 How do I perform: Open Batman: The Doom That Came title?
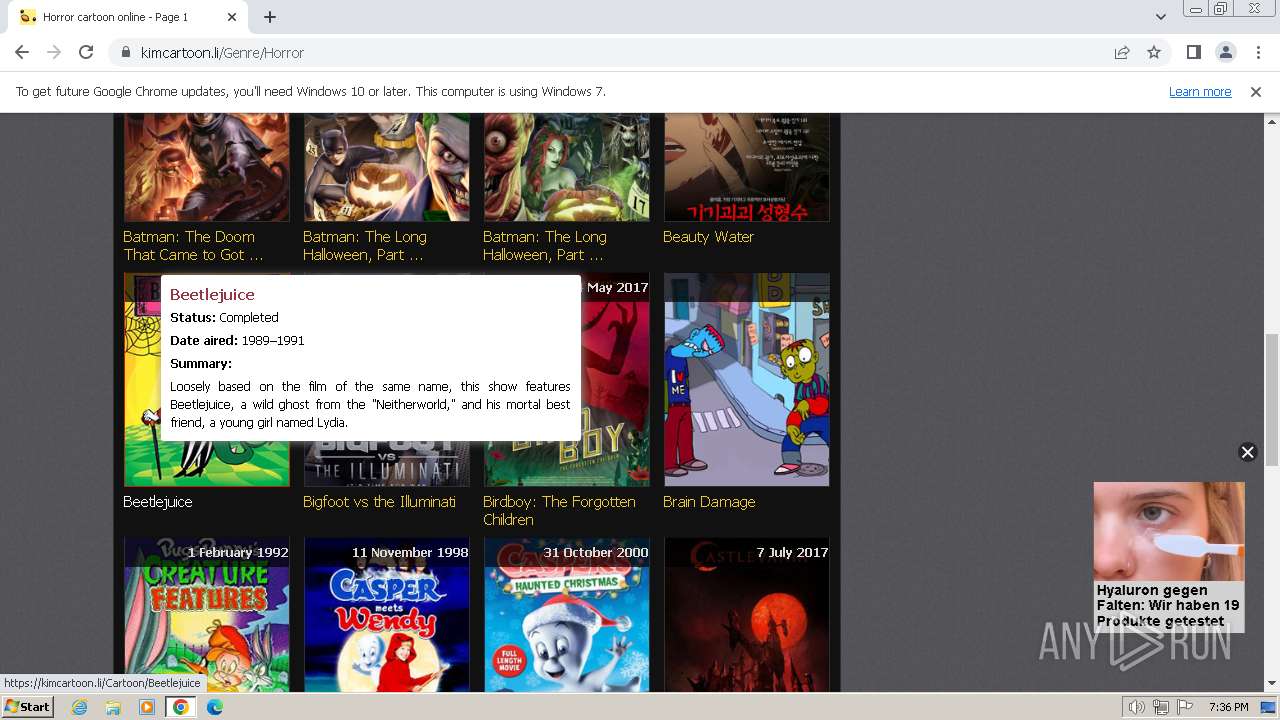[x=193, y=246]
